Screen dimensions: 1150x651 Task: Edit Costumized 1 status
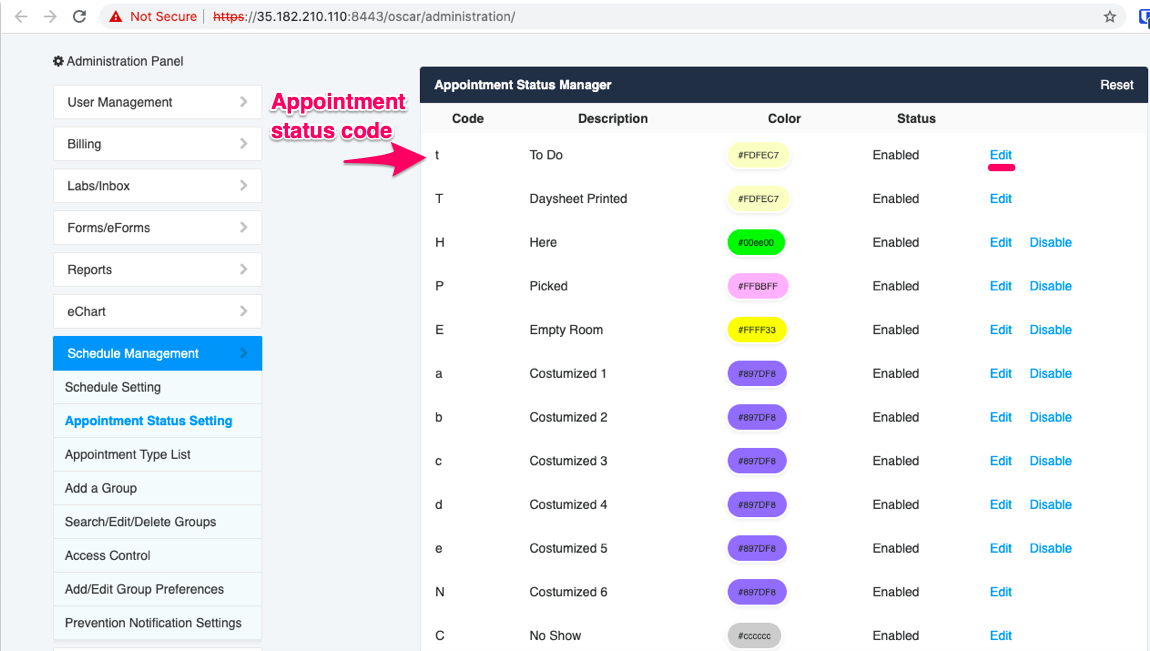[1000, 373]
